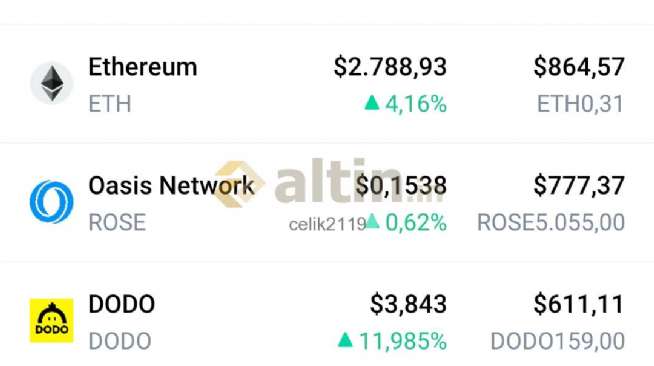The width and height of the screenshot is (654, 366).
Task: Select the ROSE ticker label
Action: pos(117,223)
